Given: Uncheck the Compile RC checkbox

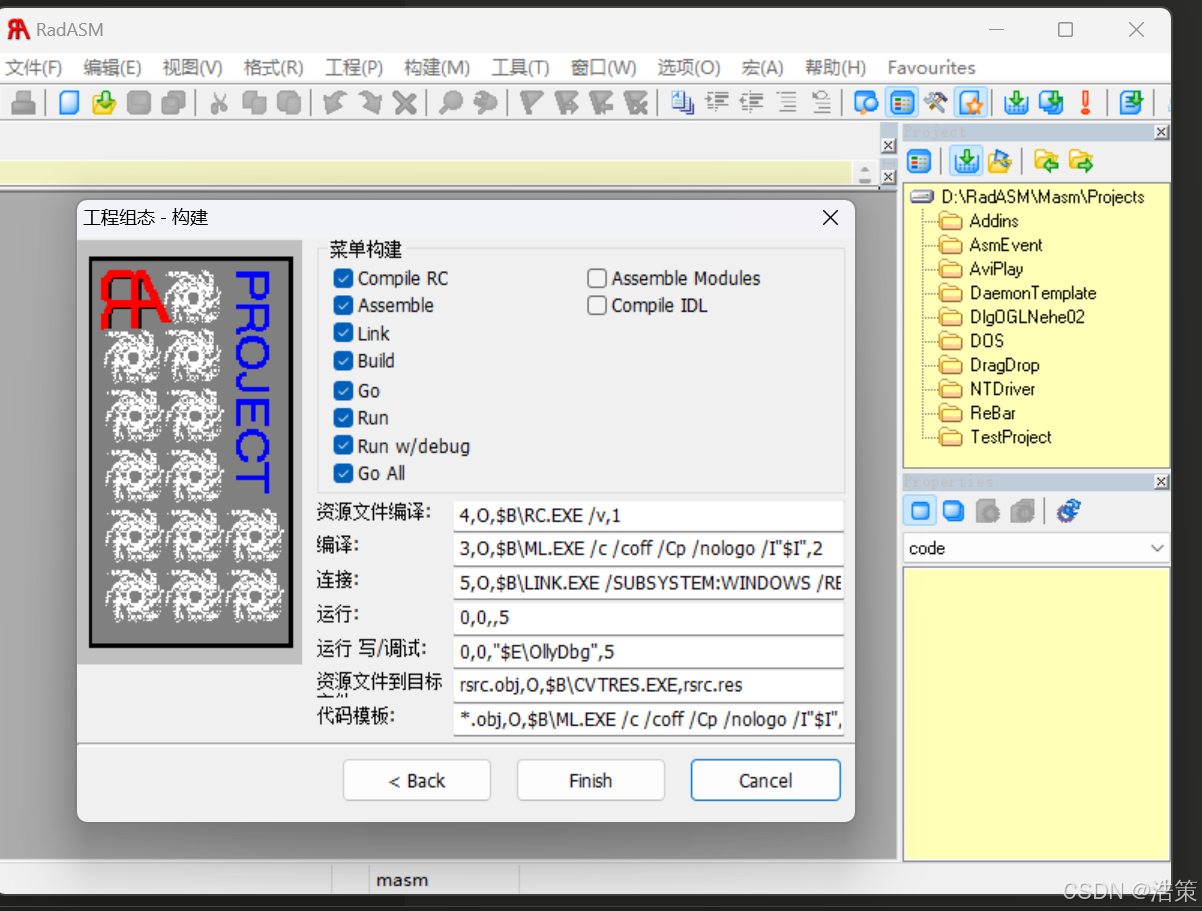Looking at the screenshot, I should coord(343,278).
